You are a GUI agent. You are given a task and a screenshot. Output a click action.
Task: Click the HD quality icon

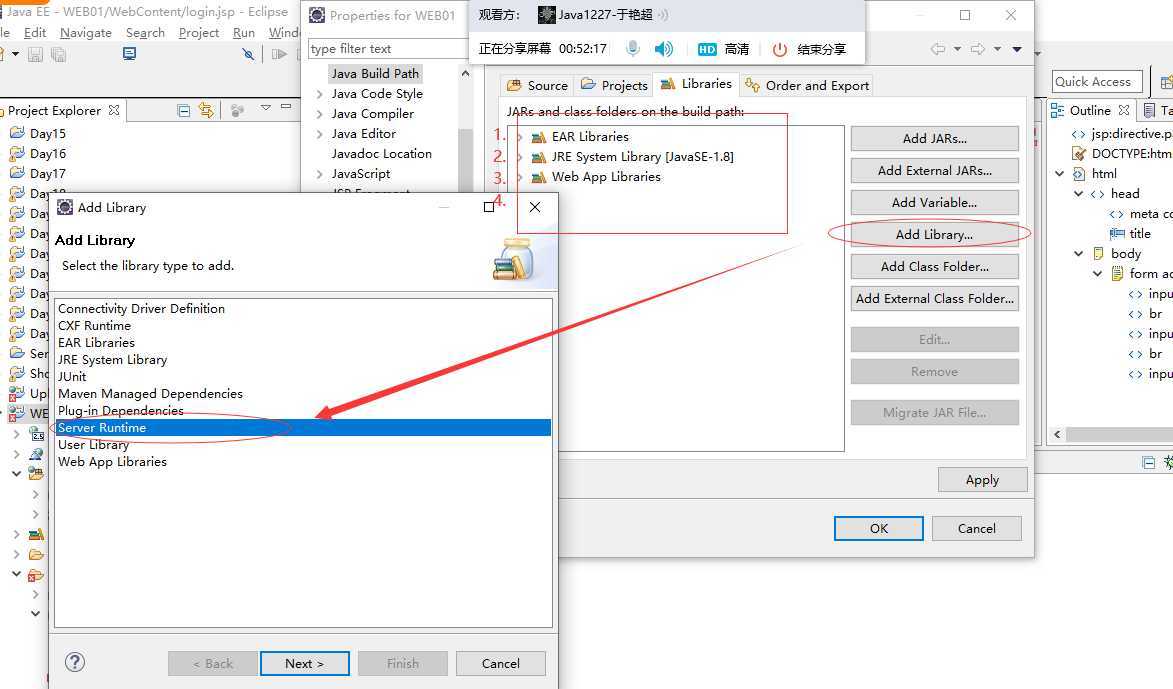(x=707, y=49)
